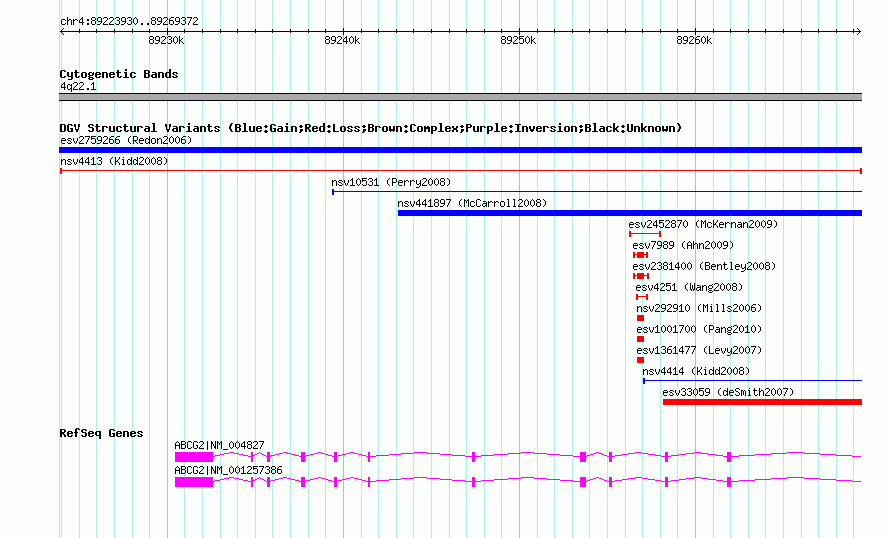Open the ABCG2|NM_004827 transcript label
The height and width of the screenshot is (538, 890).
click(219, 445)
